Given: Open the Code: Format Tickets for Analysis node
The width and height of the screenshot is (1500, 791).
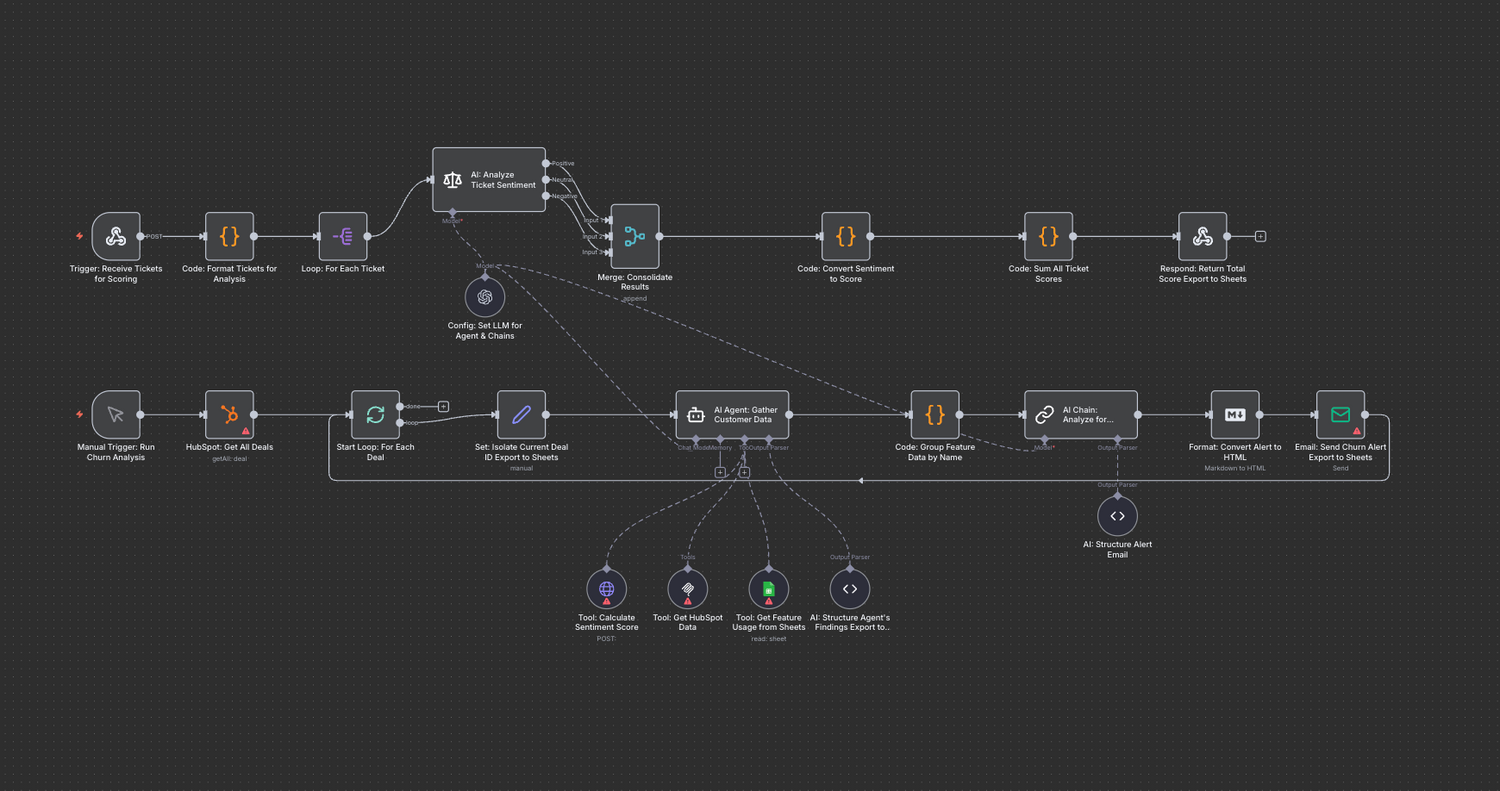Looking at the screenshot, I should tap(229, 237).
